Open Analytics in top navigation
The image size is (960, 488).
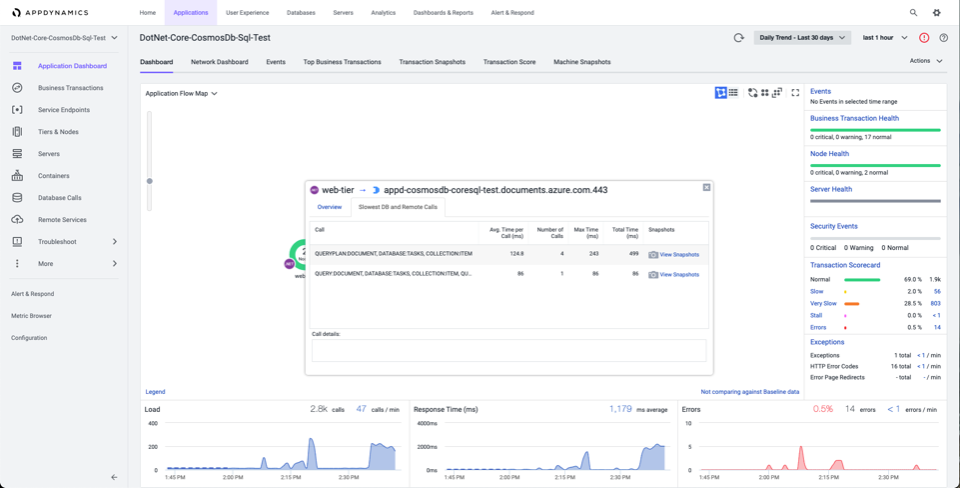383,12
